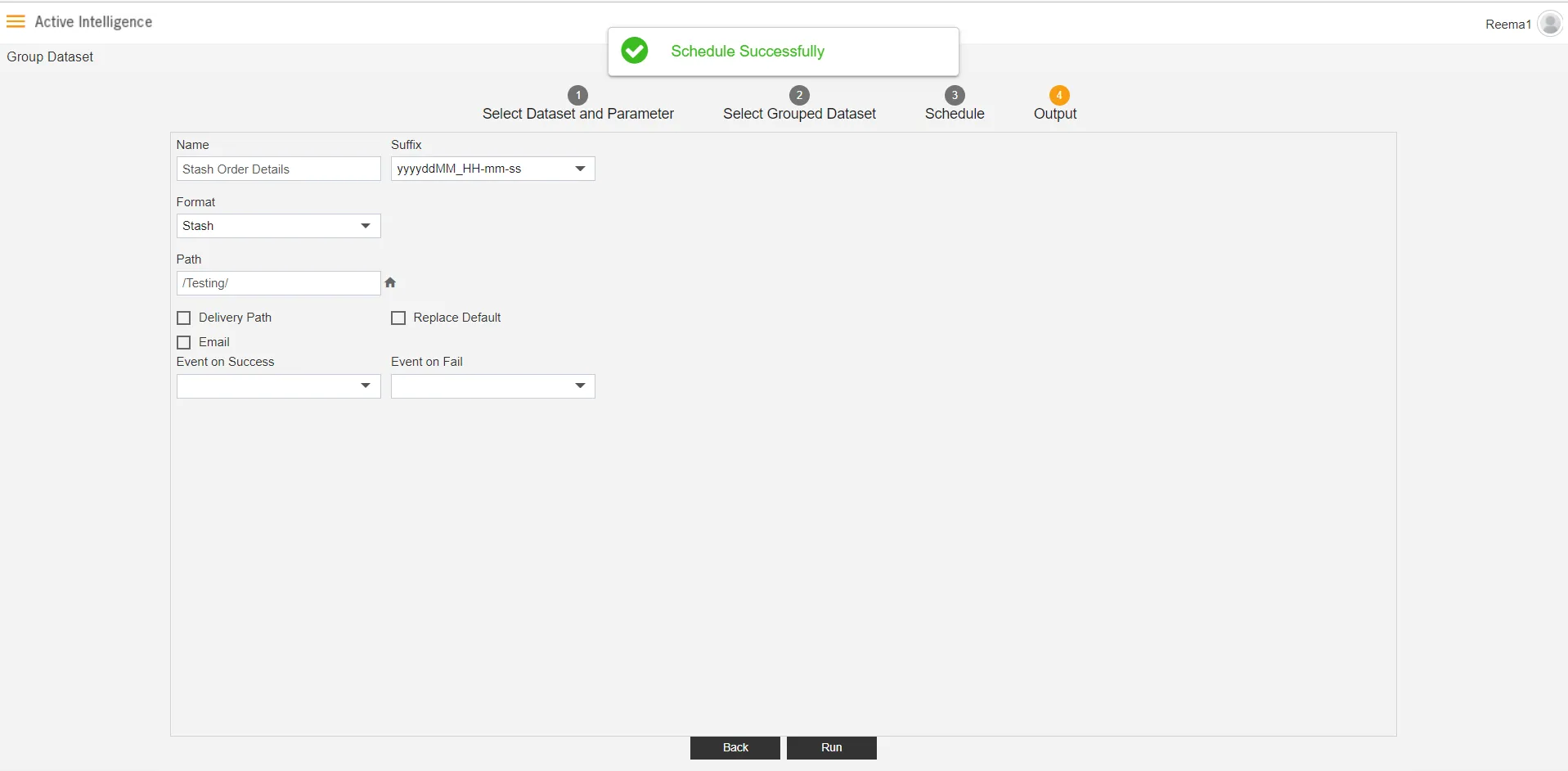This screenshot has height=771, width=1568.
Task: Click the green success checkmark icon
Action: 634,51
